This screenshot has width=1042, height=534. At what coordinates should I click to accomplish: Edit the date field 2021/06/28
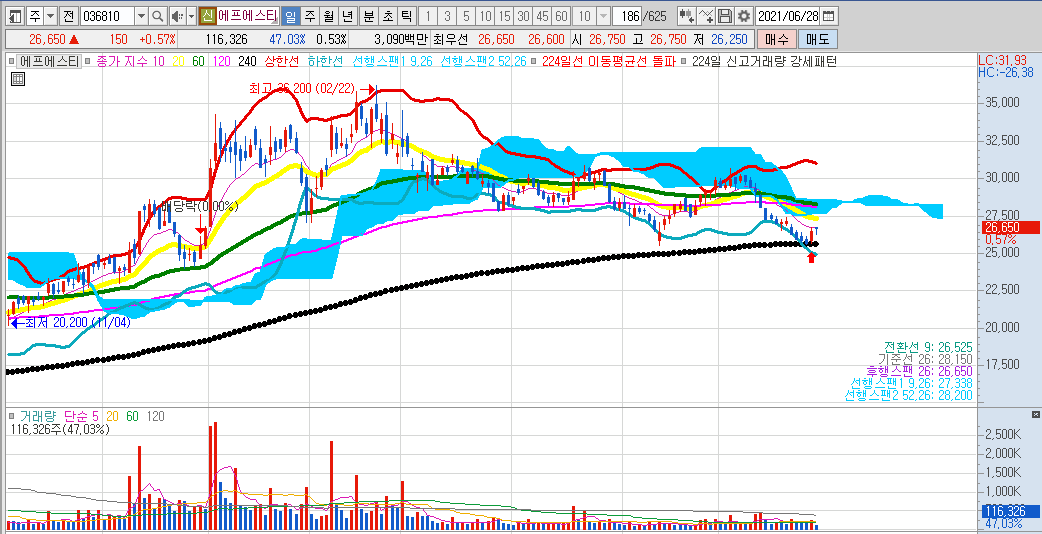tap(789, 16)
